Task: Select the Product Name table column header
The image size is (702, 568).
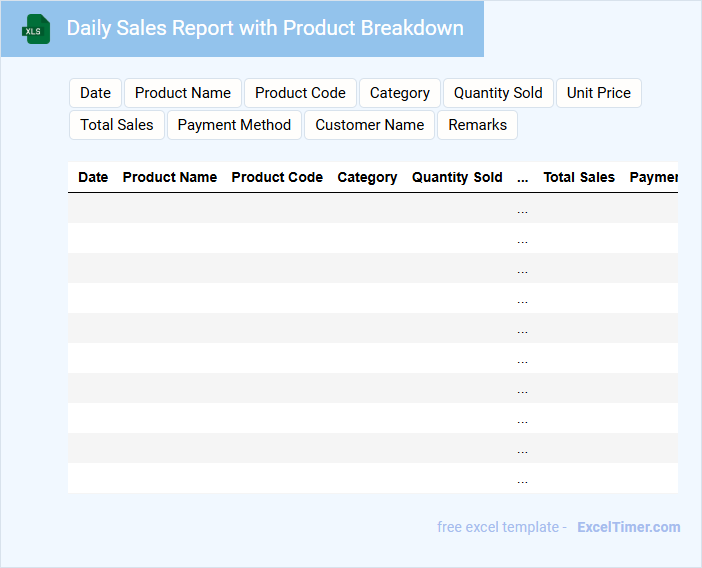Action: point(169,177)
